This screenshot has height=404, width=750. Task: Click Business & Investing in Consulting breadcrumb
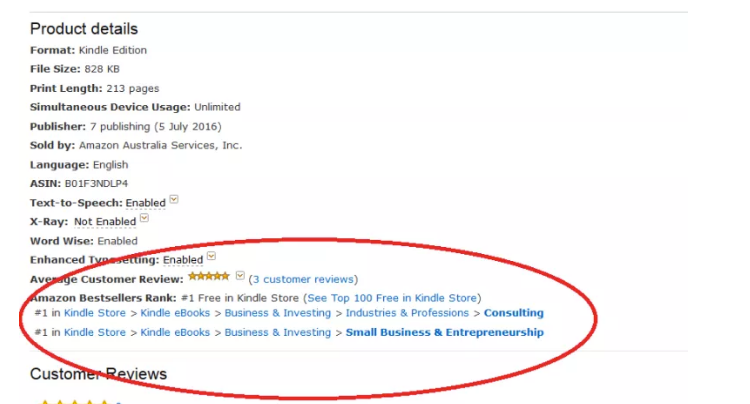277,313
